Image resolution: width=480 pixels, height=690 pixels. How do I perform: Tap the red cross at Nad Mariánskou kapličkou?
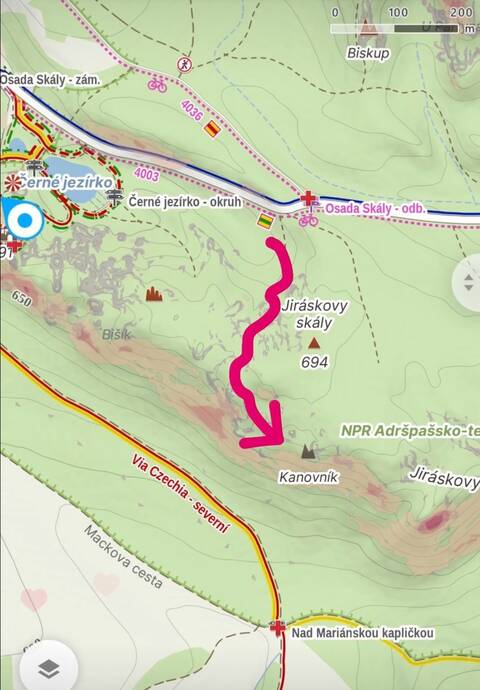point(278,628)
